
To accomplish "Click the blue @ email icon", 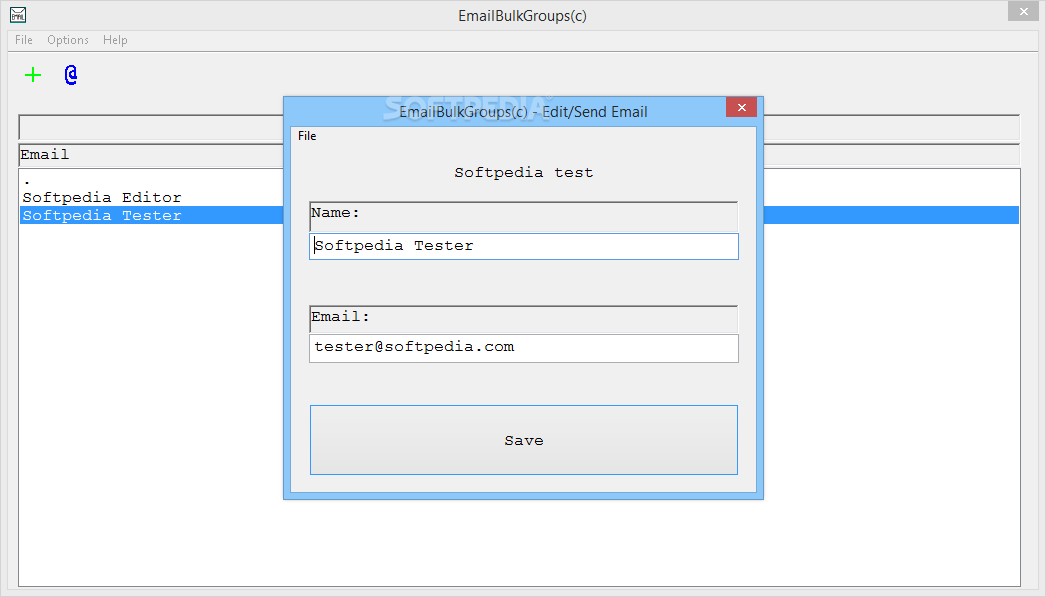I will (x=71, y=75).
